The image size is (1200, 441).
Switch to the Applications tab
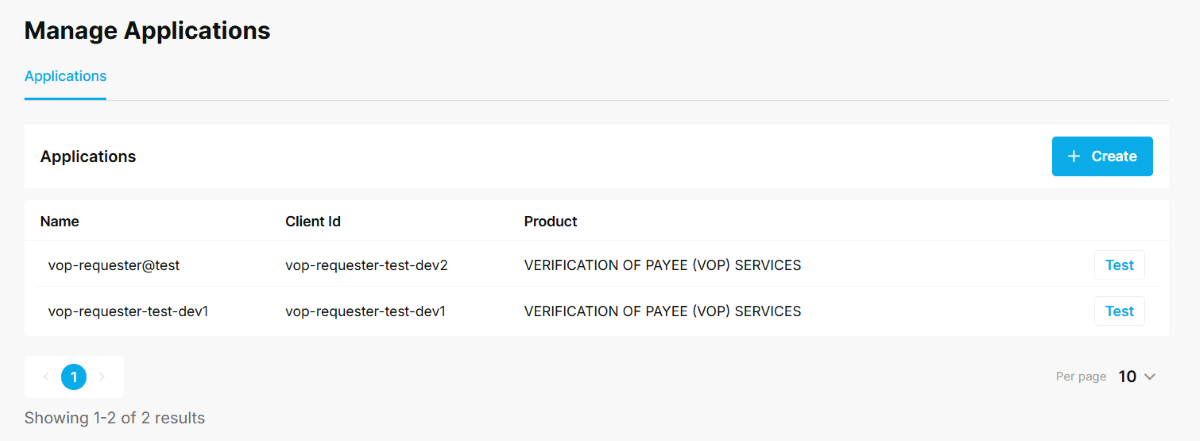65,76
